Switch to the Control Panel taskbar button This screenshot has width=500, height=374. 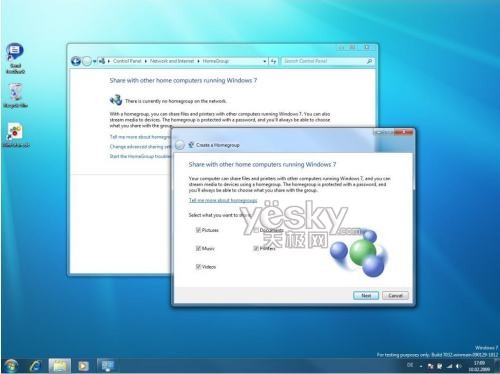[x=107, y=366]
